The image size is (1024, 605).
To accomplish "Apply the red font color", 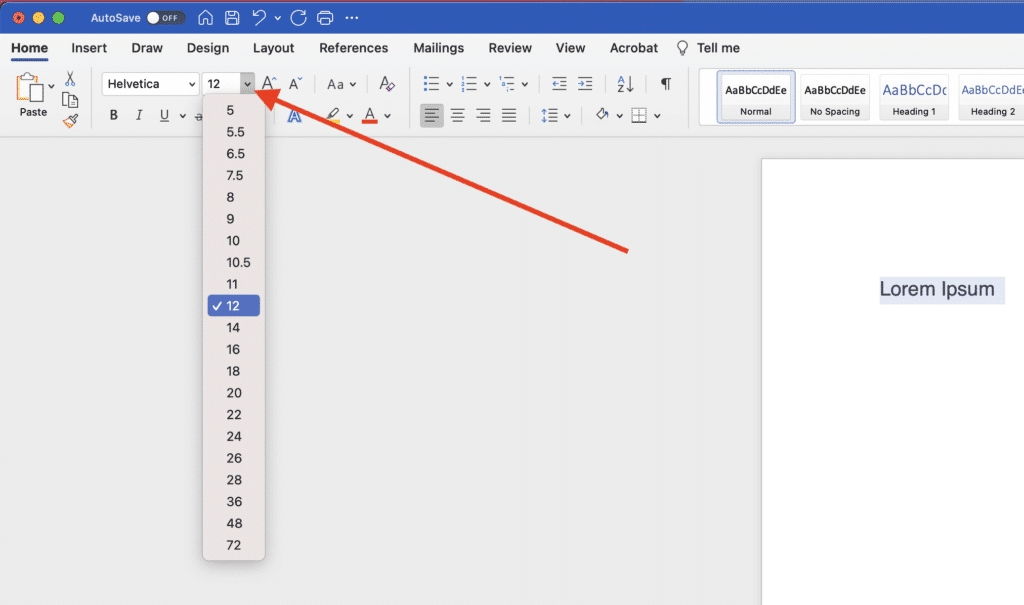I will (370, 115).
